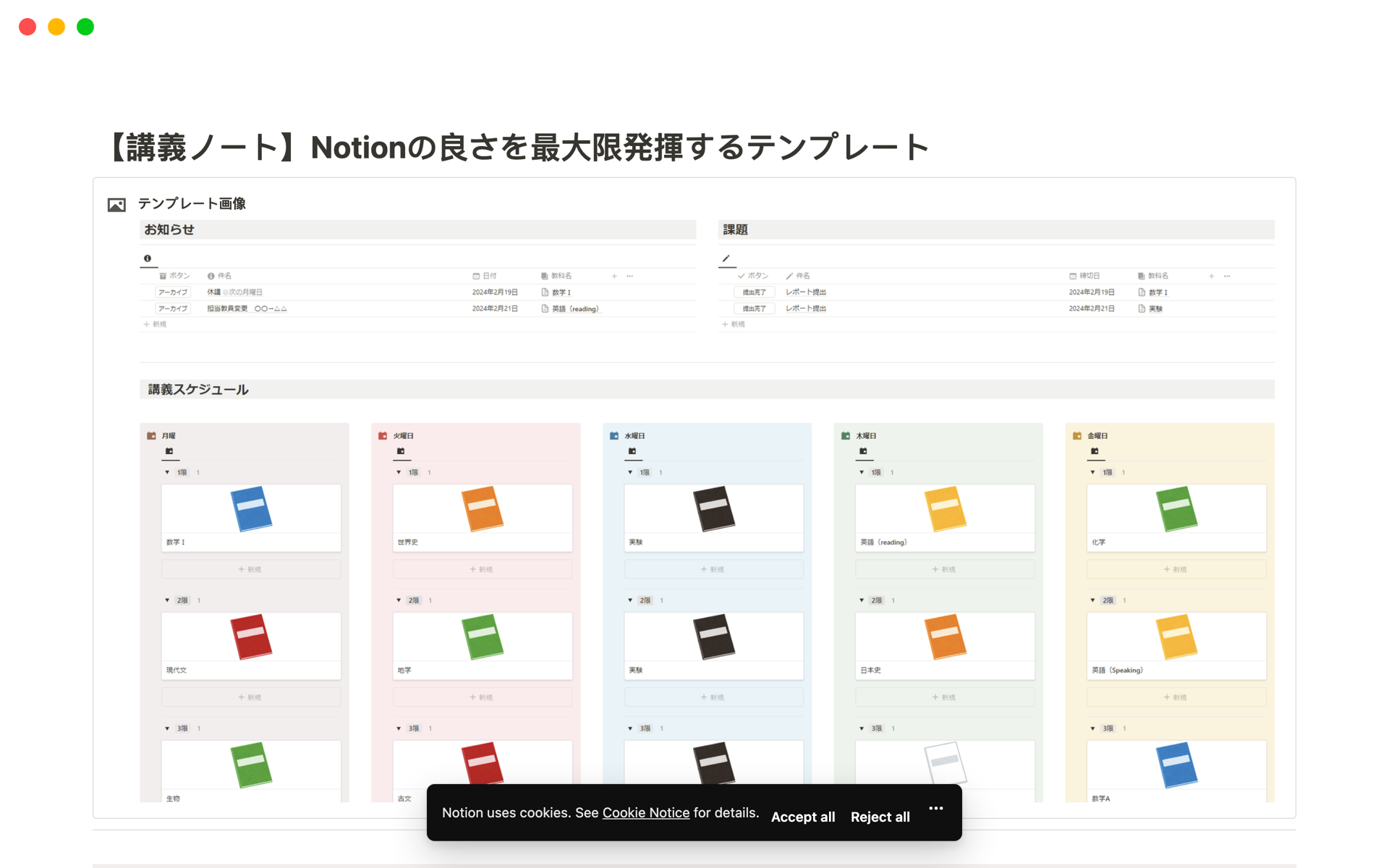Collapse the 3限 section in the 水曜日 column
1389x868 pixels.
[x=629, y=728]
